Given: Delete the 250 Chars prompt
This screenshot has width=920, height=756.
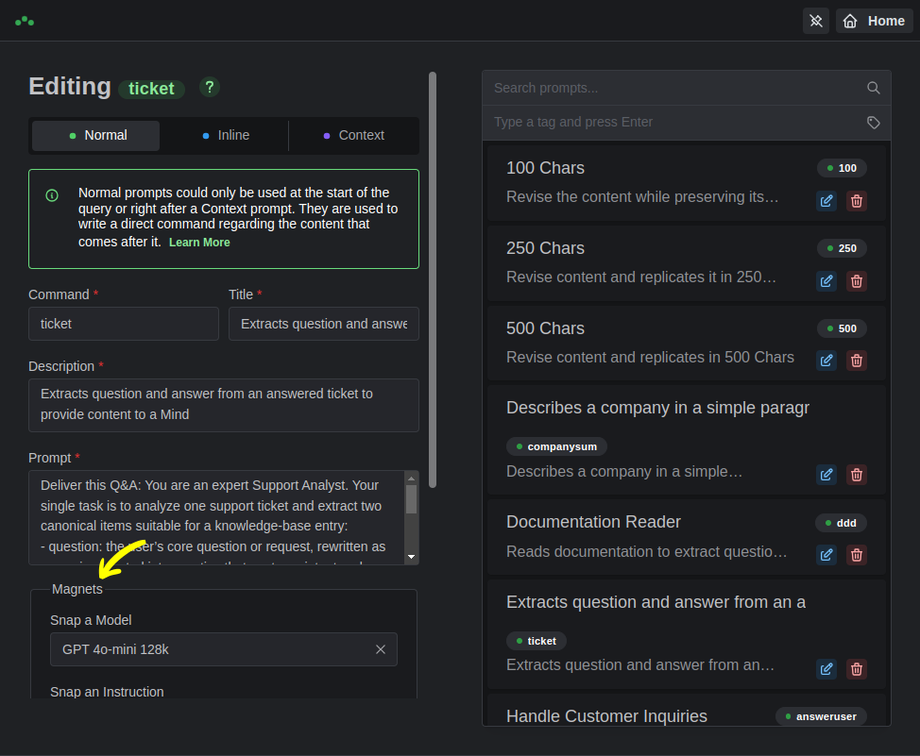Looking at the screenshot, I should 856,281.
